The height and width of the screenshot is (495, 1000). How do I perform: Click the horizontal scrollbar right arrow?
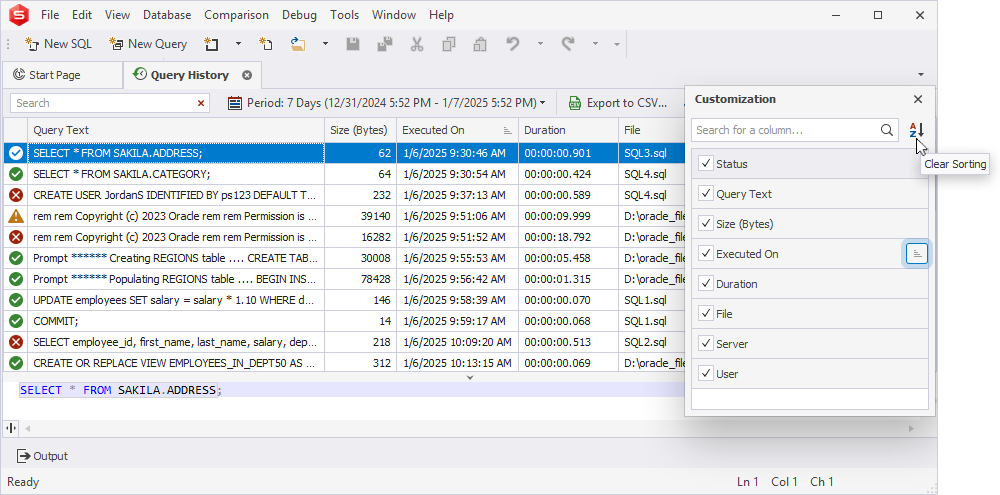(x=911, y=428)
